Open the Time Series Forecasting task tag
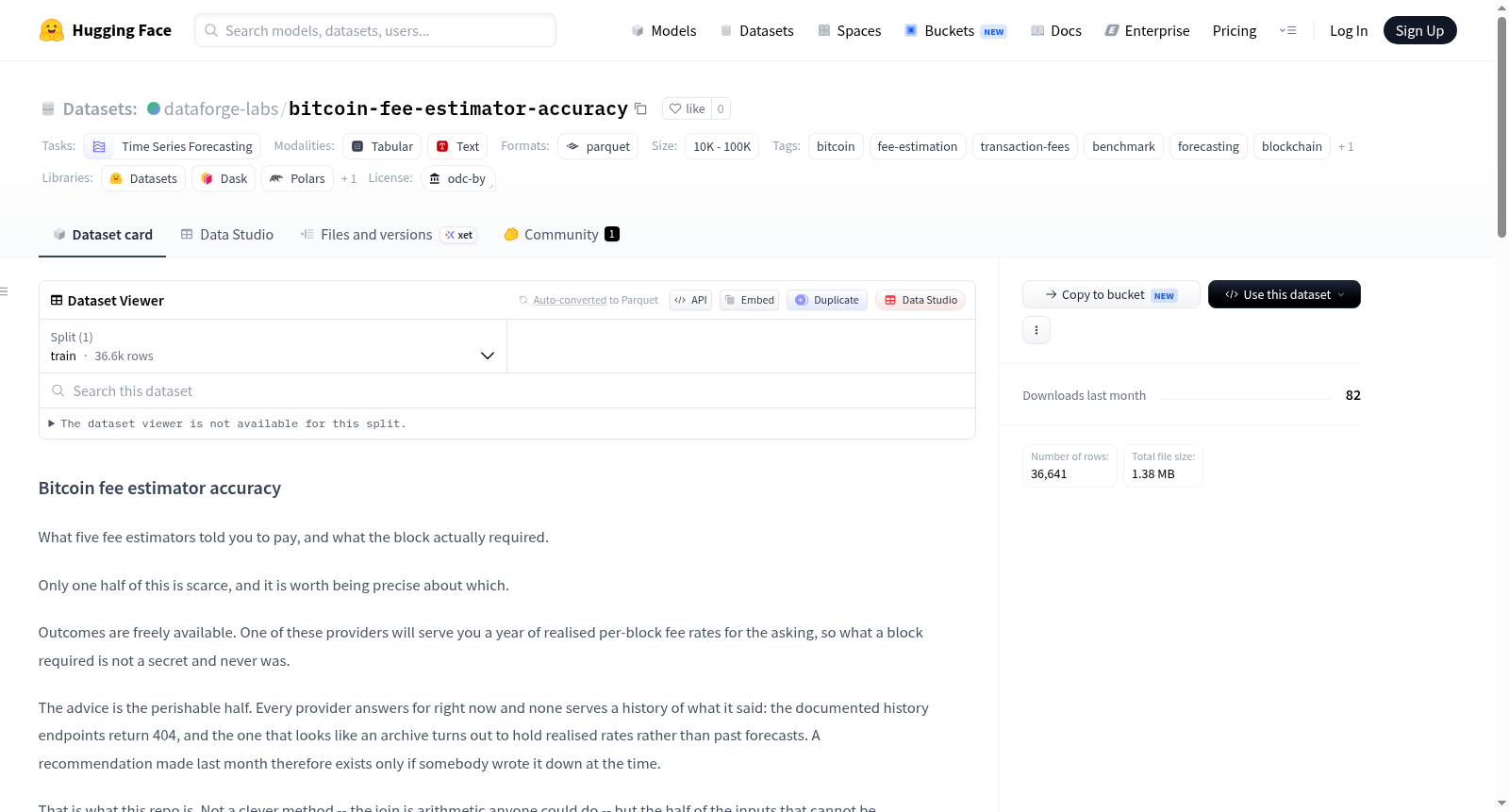Viewport: 1509px width, 812px height. click(172, 146)
